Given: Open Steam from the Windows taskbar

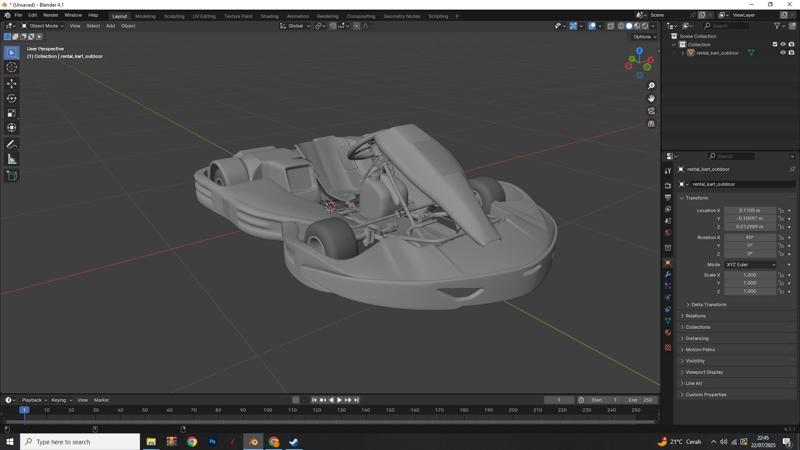Looking at the screenshot, I should coord(294,441).
